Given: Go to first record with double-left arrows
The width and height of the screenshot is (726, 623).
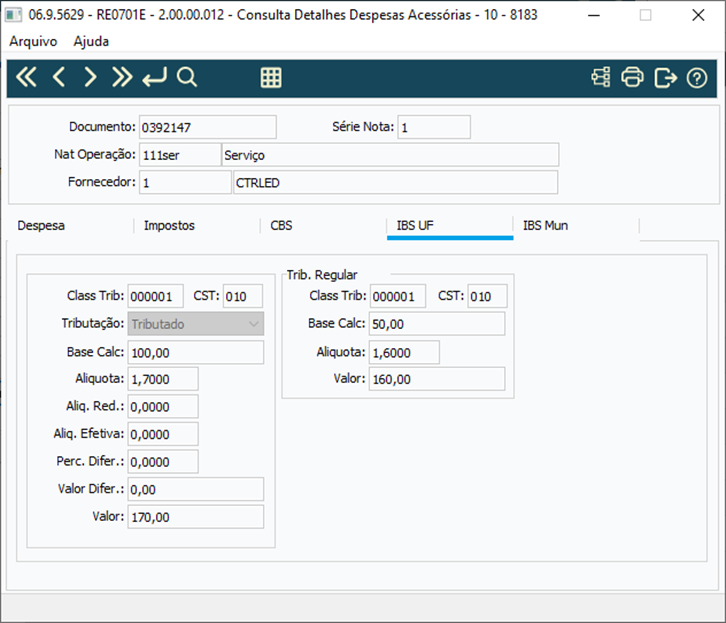Looking at the screenshot, I should [26, 77].
